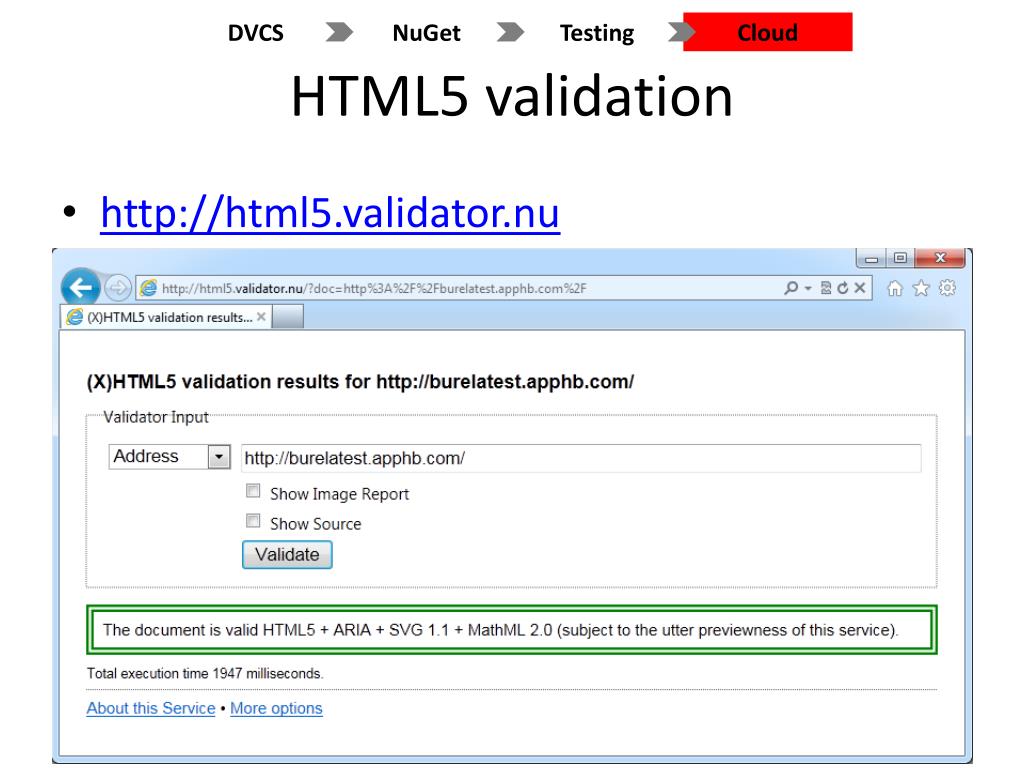Click the Validator Input group label
Screen dimensions: 1024x768
tap(155, 417)
